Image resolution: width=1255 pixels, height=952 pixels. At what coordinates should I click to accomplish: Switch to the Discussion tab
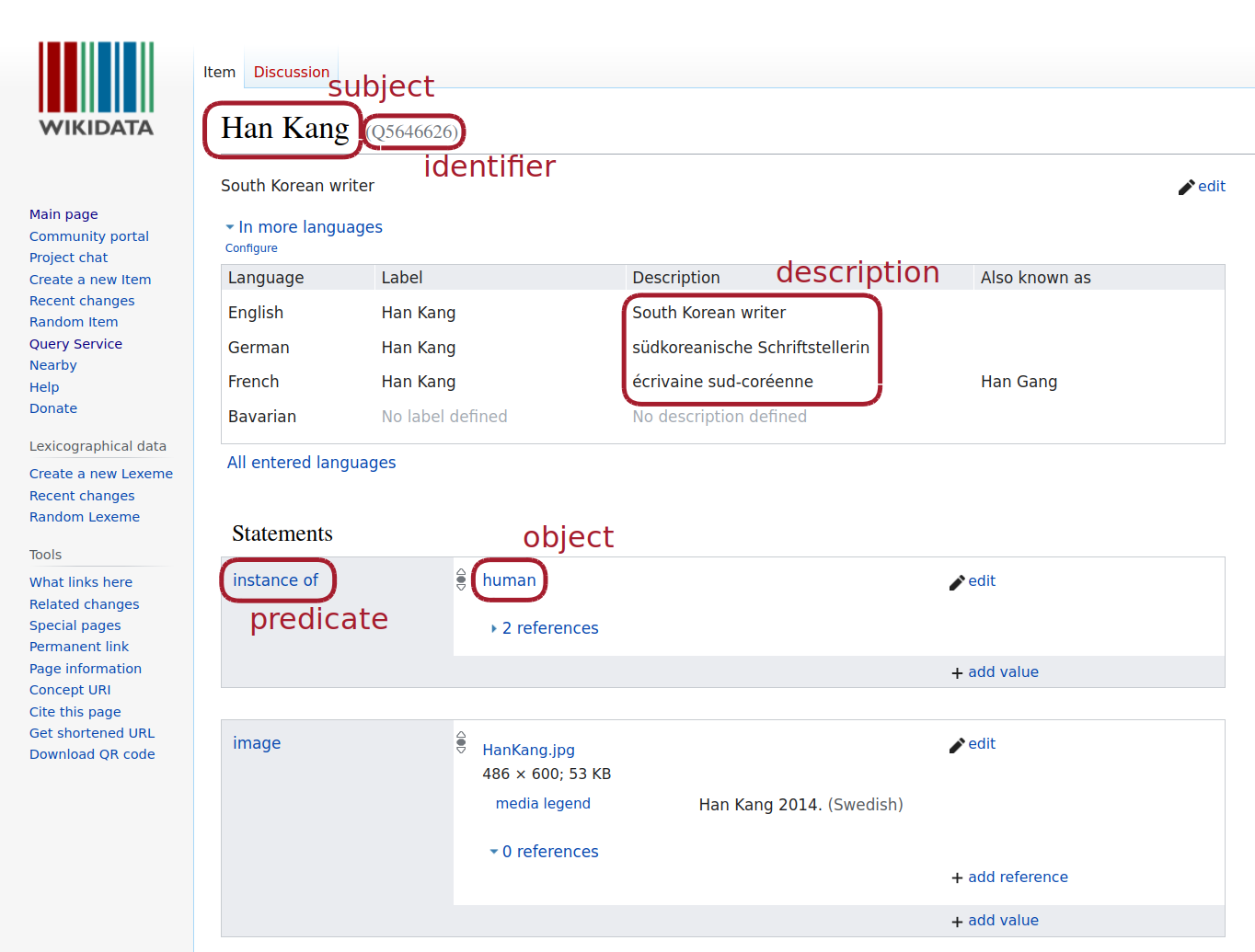click(x=291, y=72)
